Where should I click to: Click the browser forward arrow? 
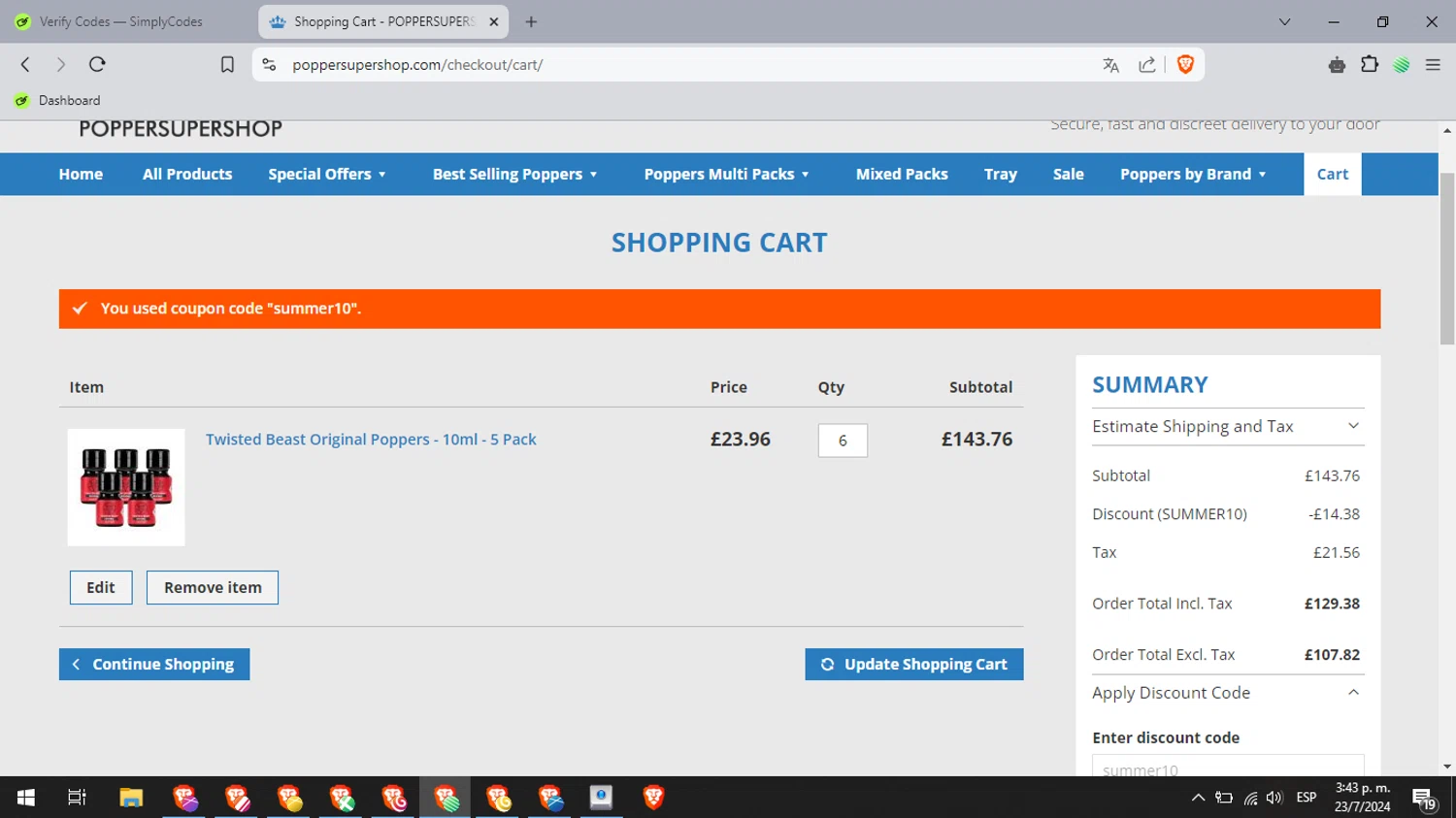(x=61, y=65)
